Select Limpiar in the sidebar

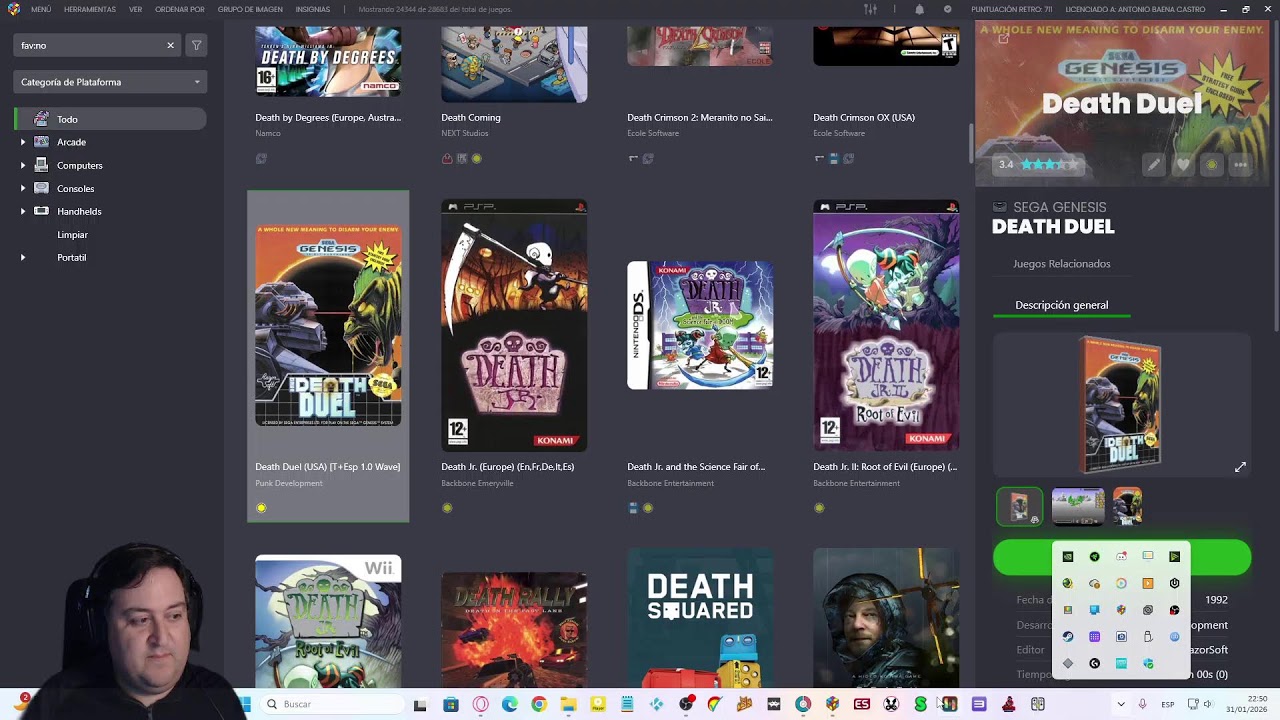pos(72,234)
